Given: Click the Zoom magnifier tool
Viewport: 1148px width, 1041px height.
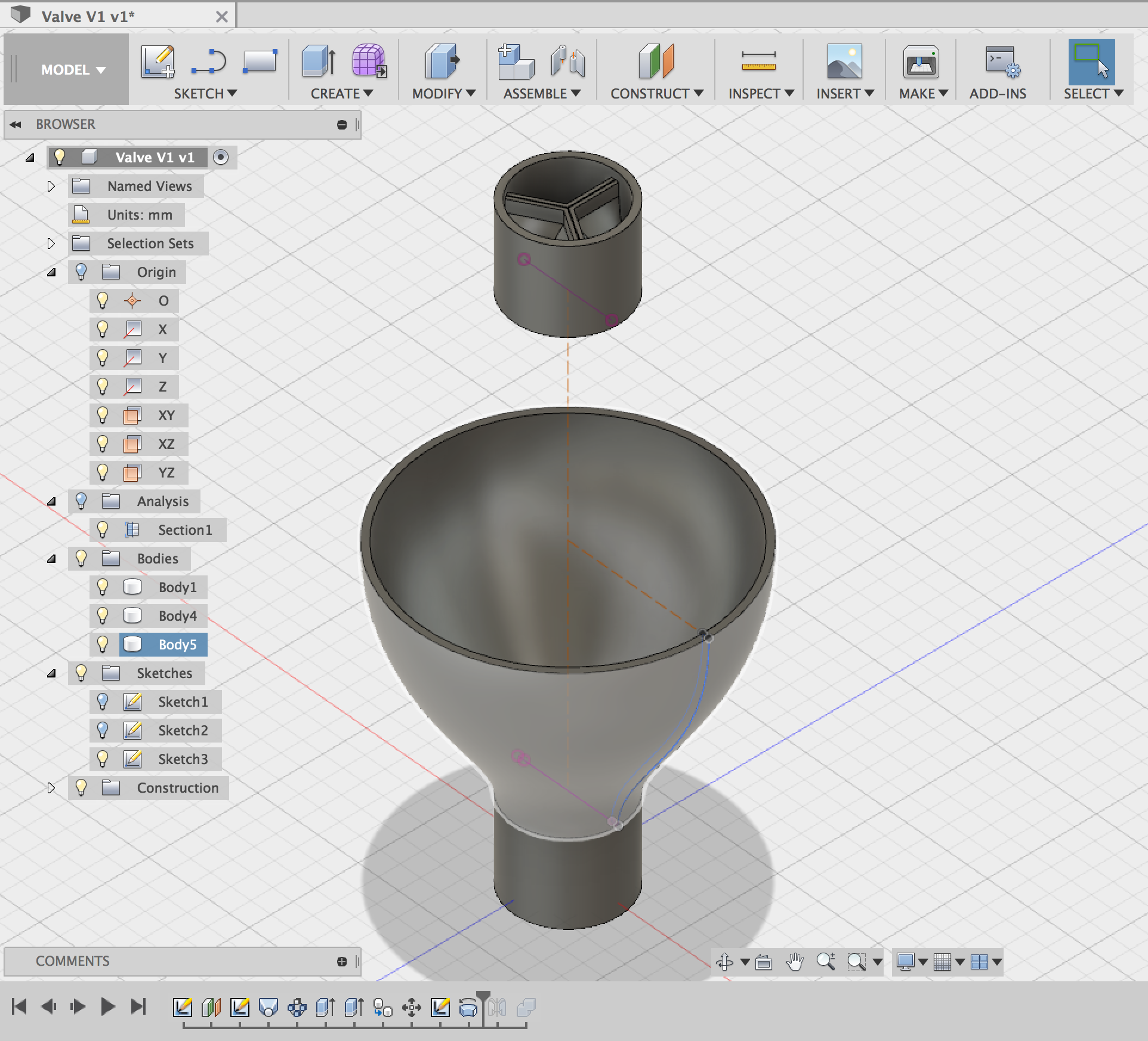Looking at the screenshot, I should [826, 962].
